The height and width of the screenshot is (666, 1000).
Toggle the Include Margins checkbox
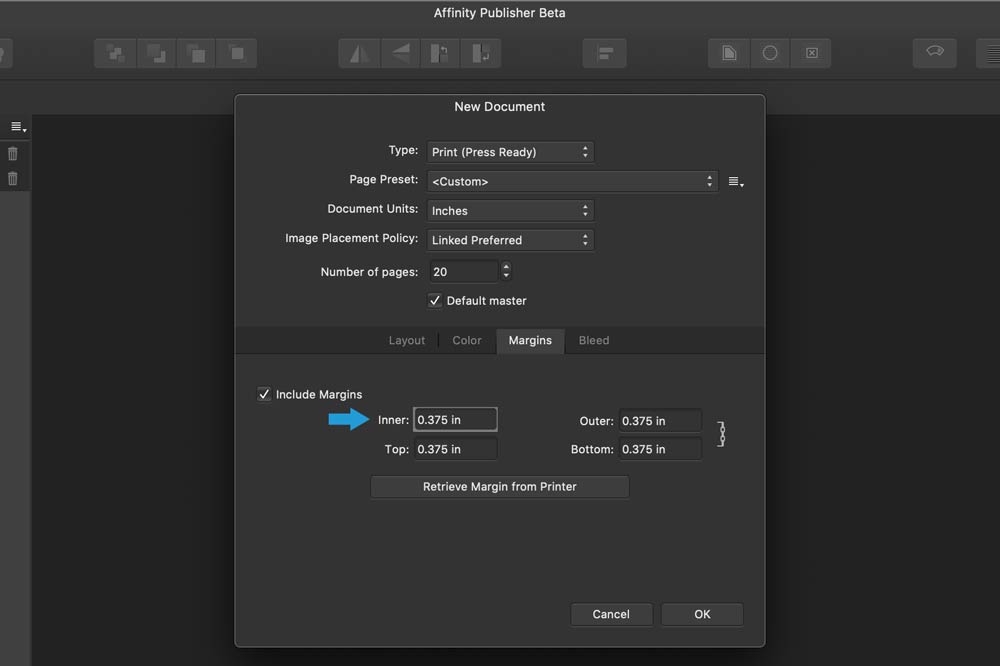pyautogui.click(x=264, y=394)
